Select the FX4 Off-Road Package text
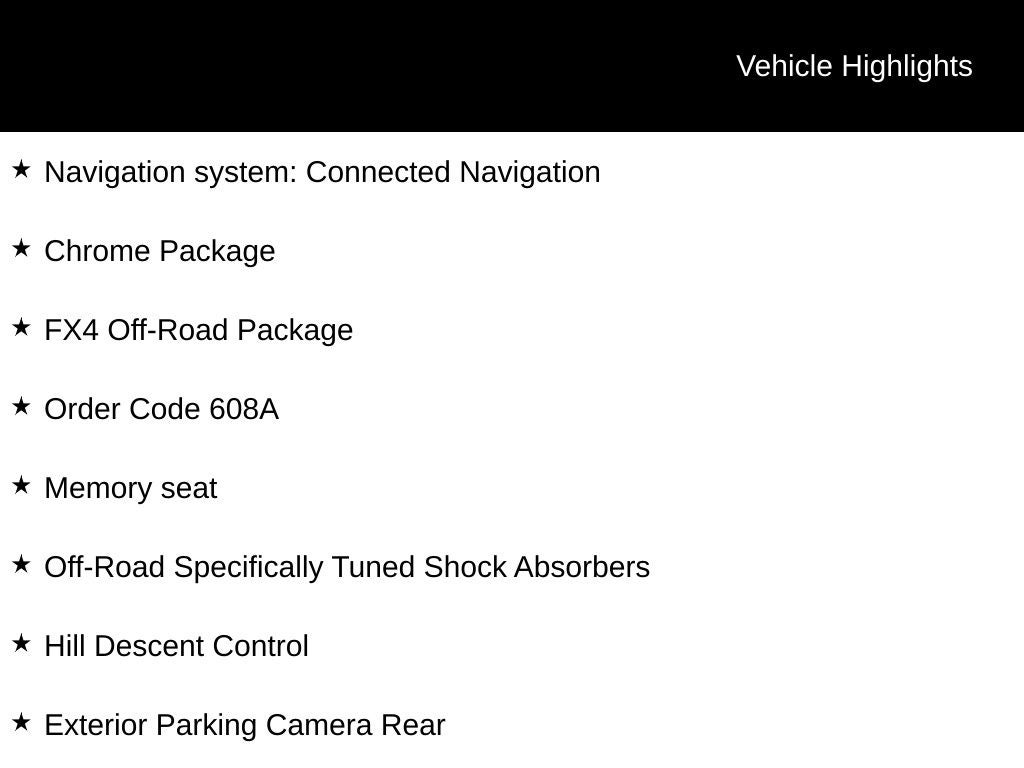1024x768 pixels. (x=199, y=330)
